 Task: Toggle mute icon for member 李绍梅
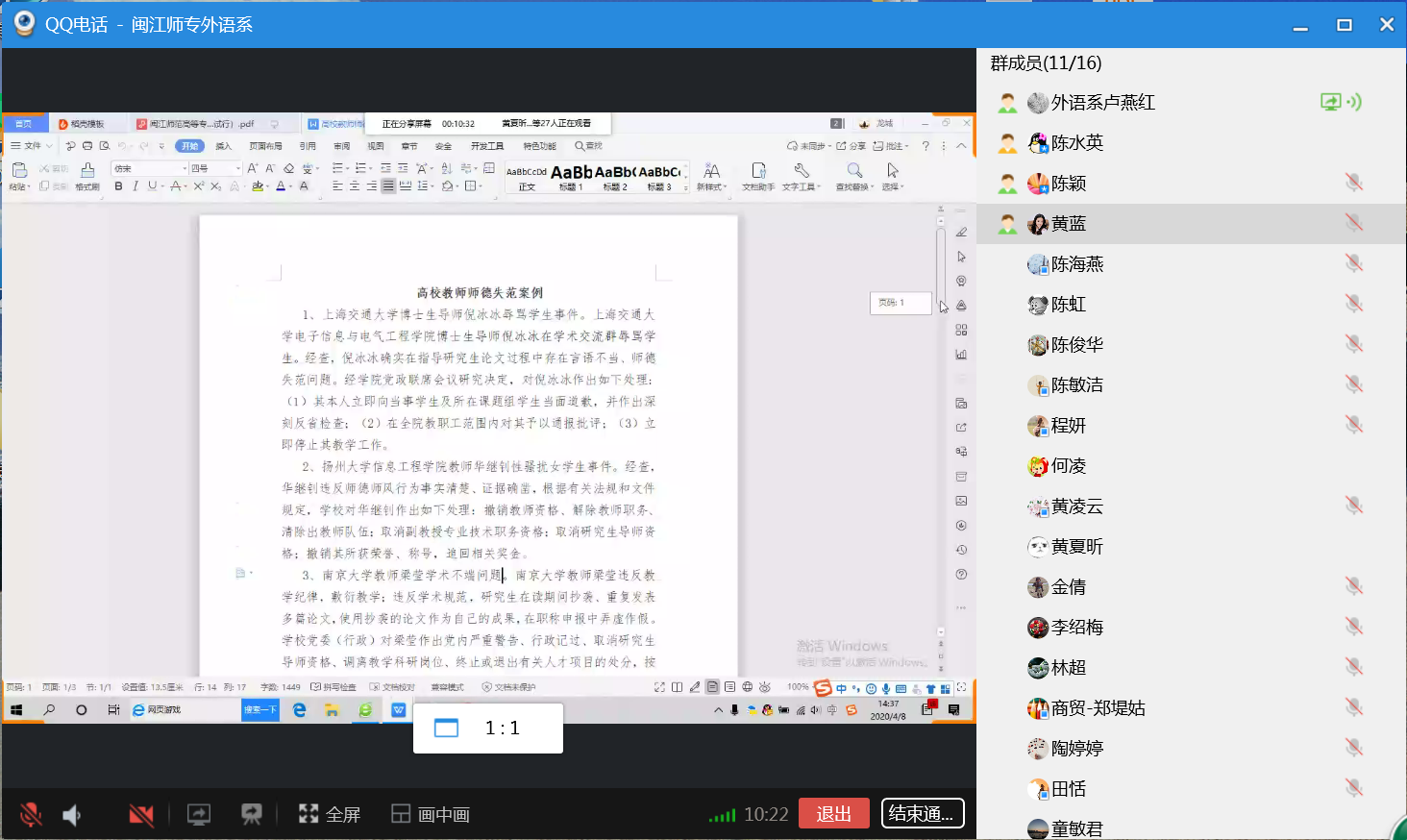coord(1354,627)
